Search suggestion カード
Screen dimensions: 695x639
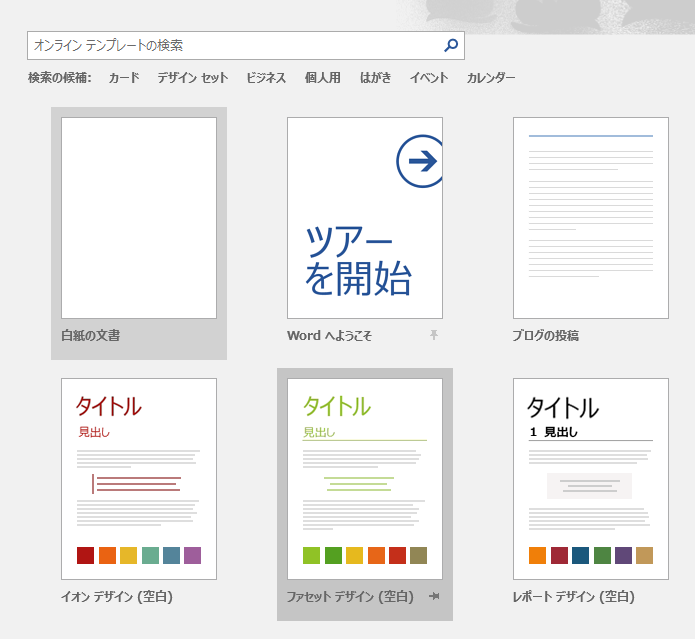pos(124,78)
